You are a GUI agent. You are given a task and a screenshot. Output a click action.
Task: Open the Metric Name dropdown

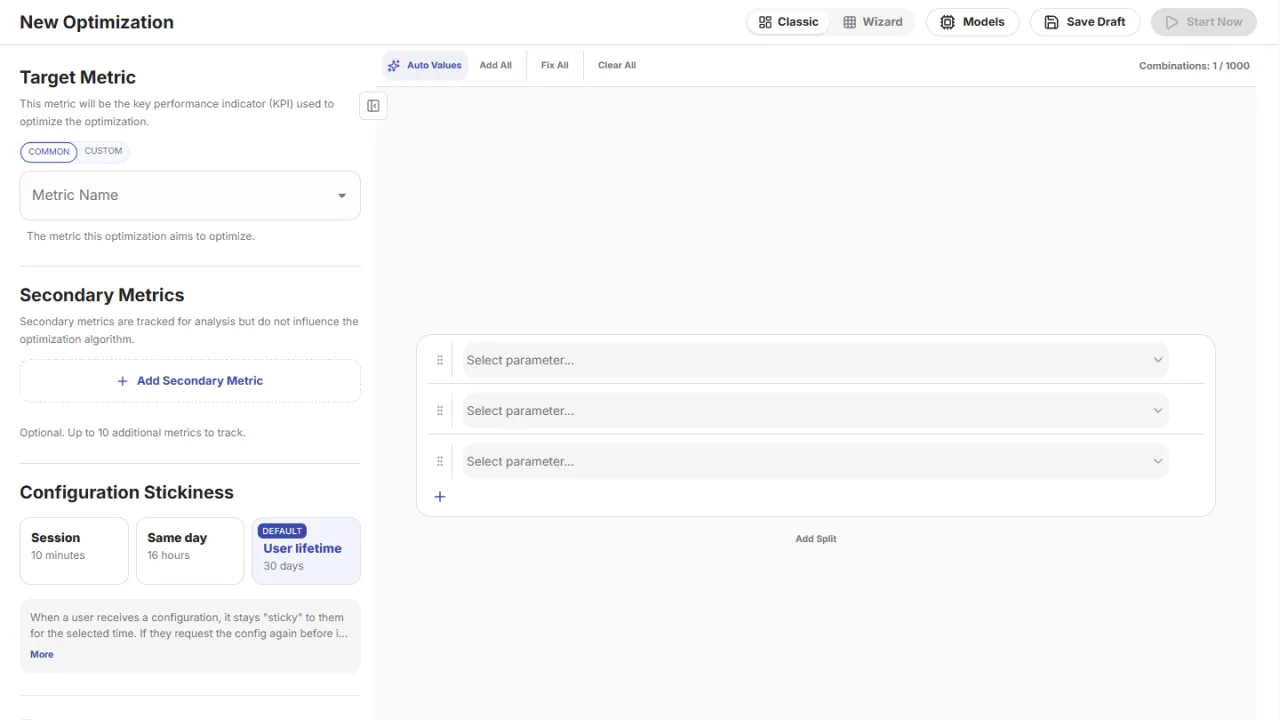(x=190, y=195)
